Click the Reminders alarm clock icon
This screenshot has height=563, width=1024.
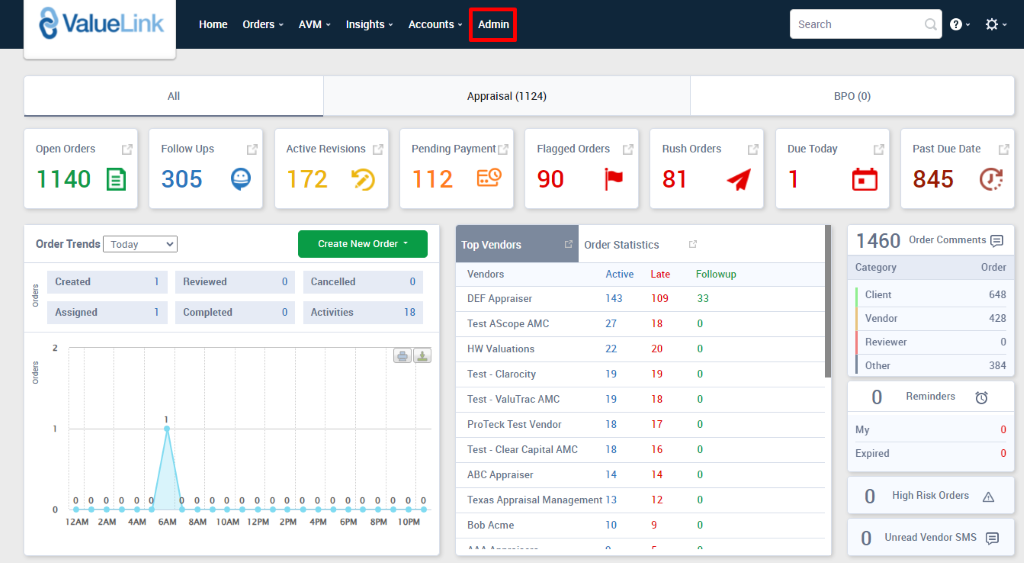pyautogui.click(x=982, y=397)
